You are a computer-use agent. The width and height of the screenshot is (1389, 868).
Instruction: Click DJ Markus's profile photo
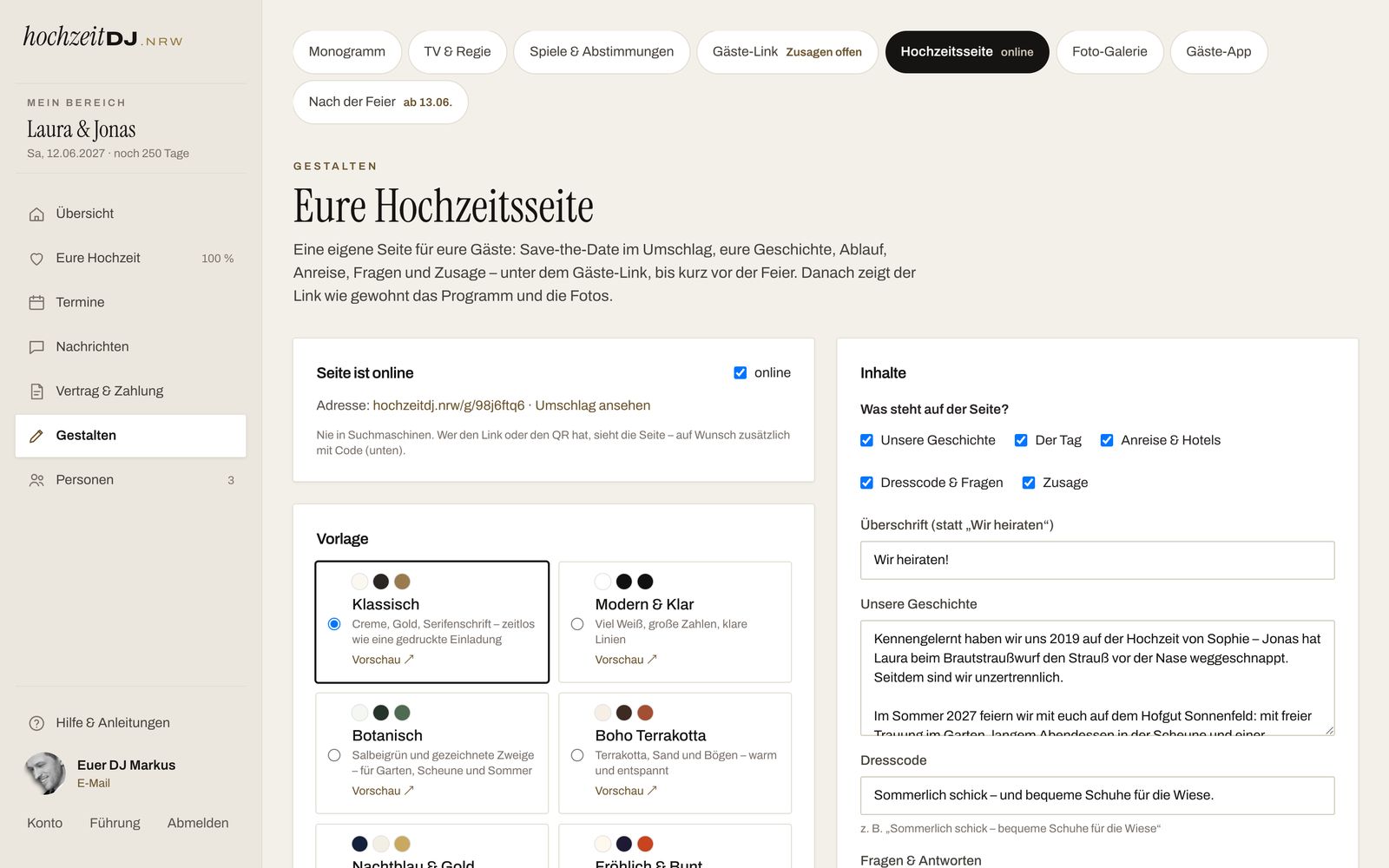point(45,773)
